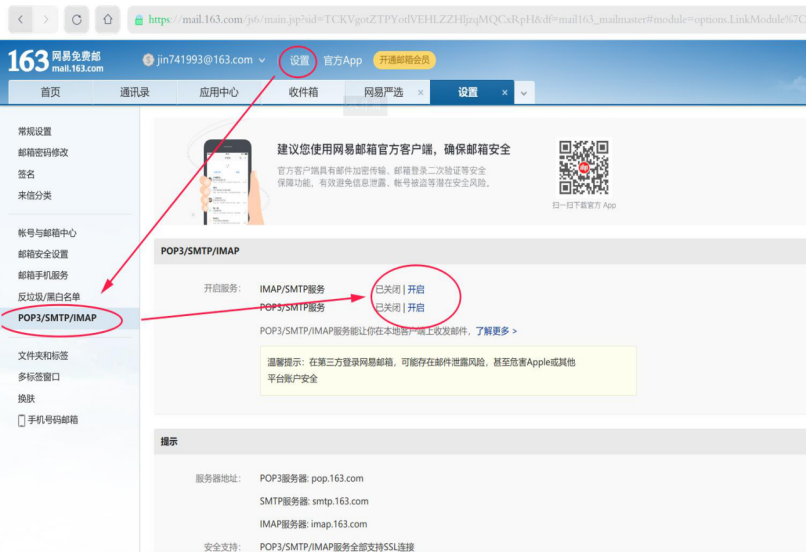Open the browser home icon

pos(107,20)
